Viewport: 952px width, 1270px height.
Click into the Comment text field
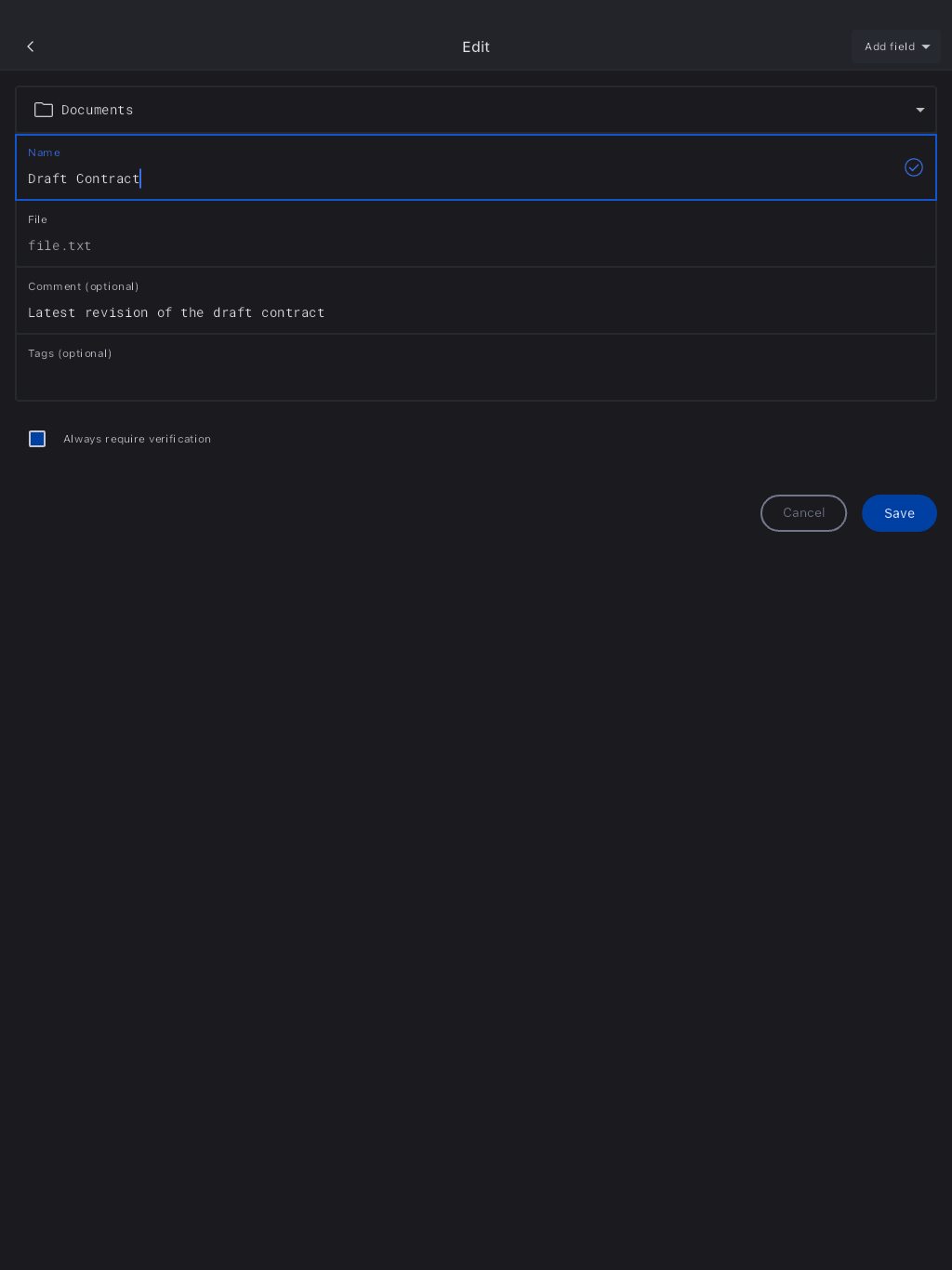point(465,312)
